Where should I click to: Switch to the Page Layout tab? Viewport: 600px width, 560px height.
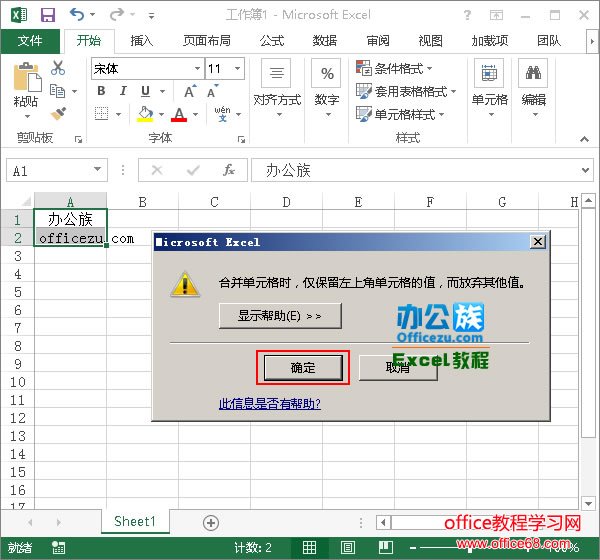click(207, 41)
